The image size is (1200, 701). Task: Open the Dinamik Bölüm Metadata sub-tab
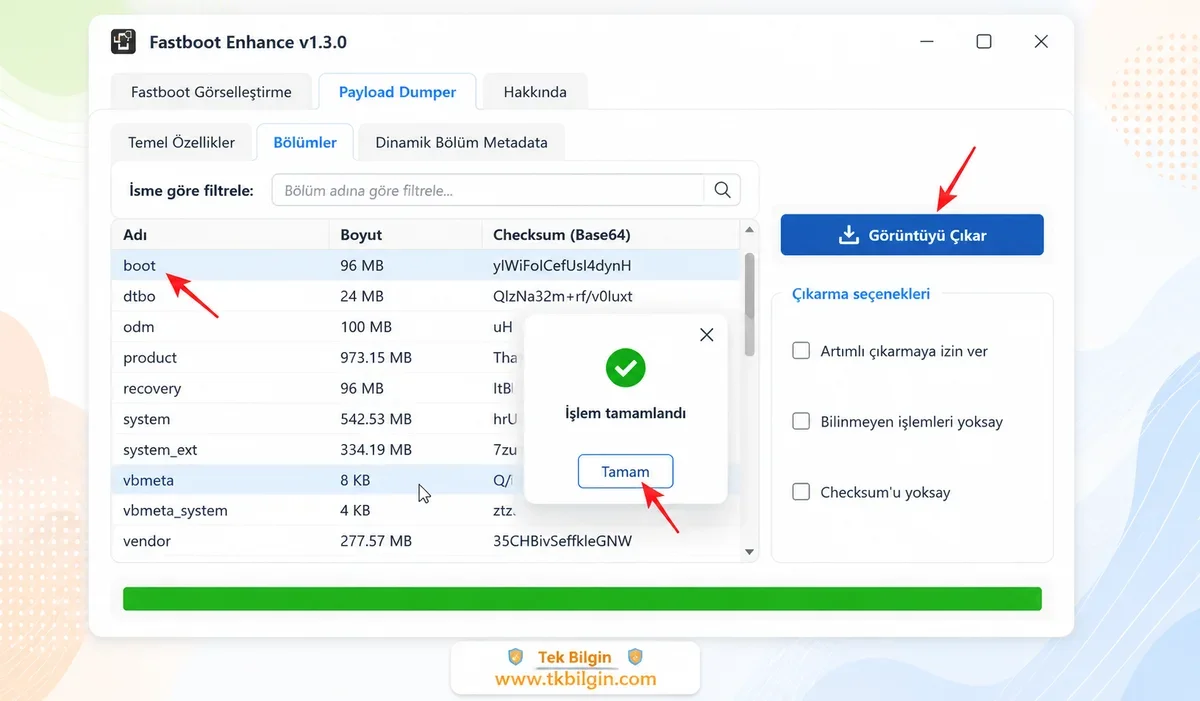coord(461,142)
